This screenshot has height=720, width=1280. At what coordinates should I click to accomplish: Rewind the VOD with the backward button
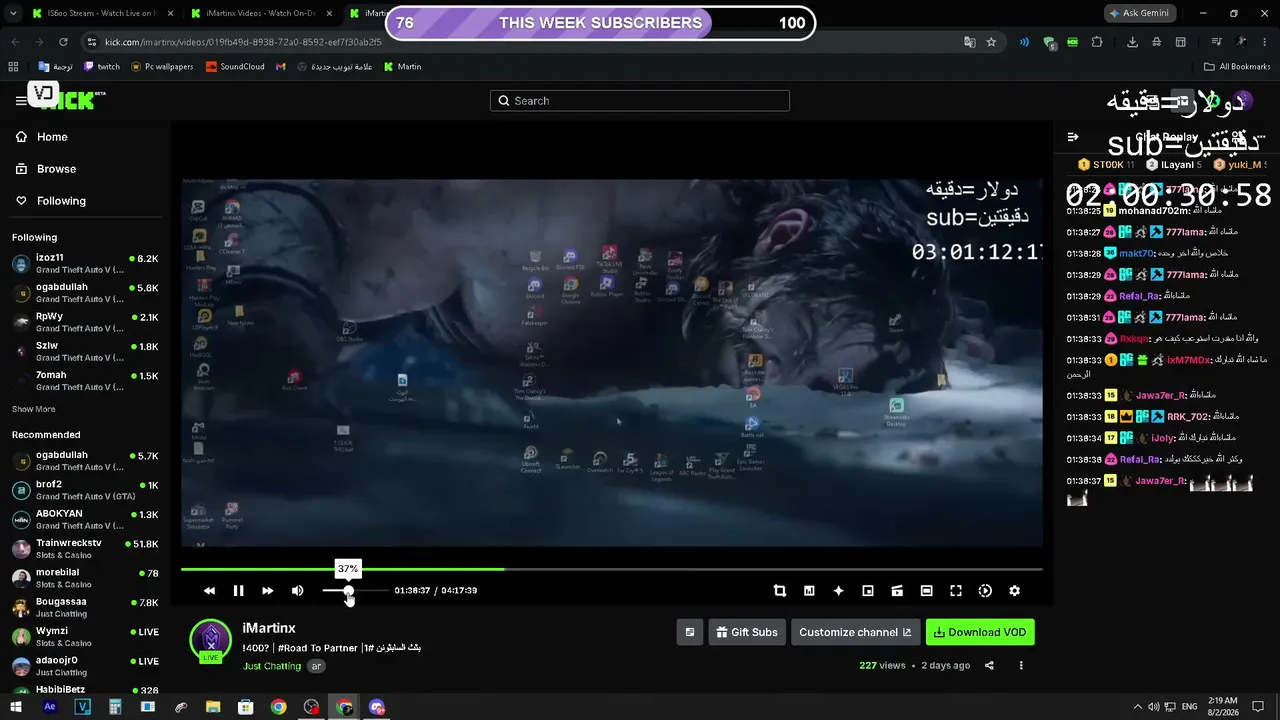tap(209, 591)
